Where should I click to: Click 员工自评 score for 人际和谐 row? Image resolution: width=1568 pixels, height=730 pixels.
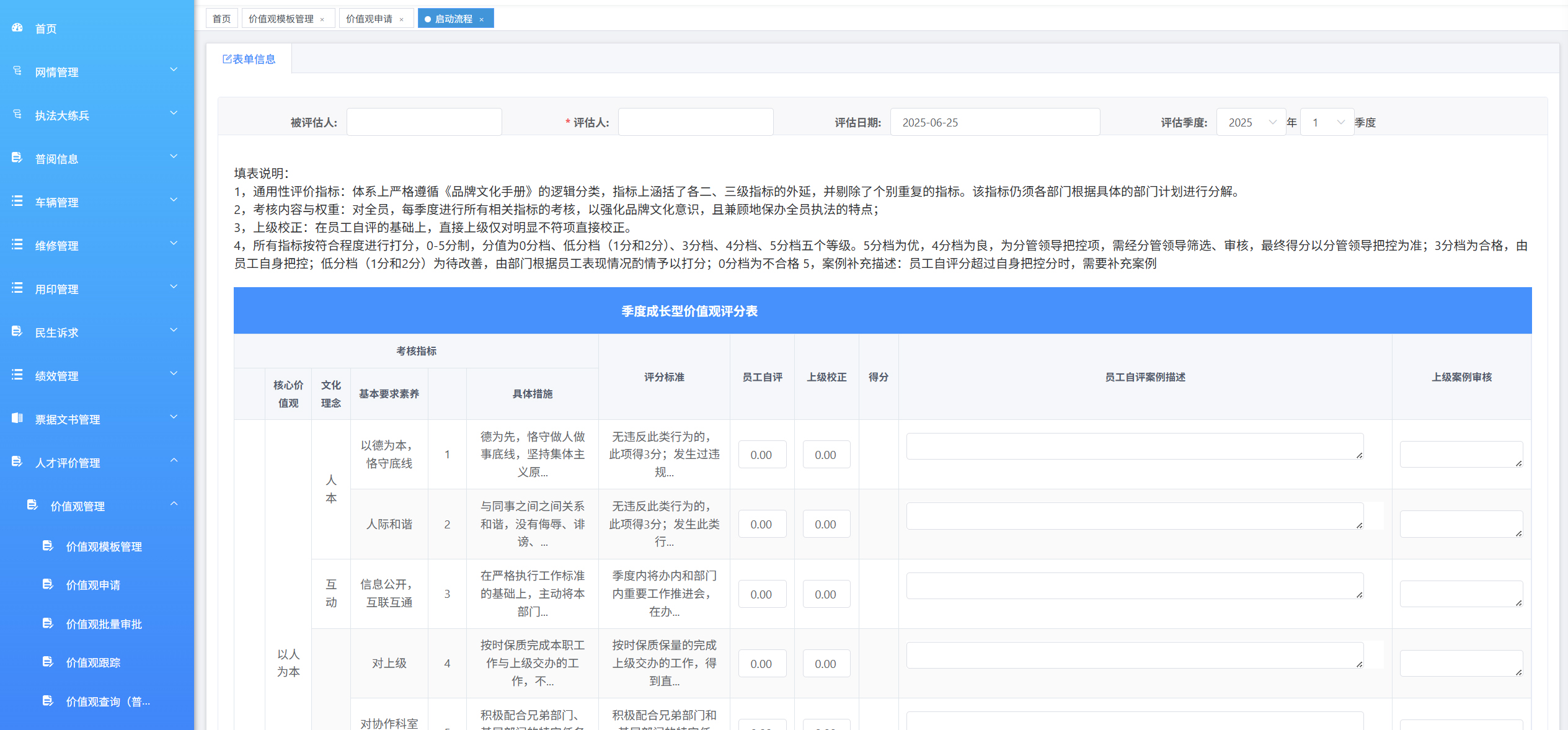coord(762,524)
